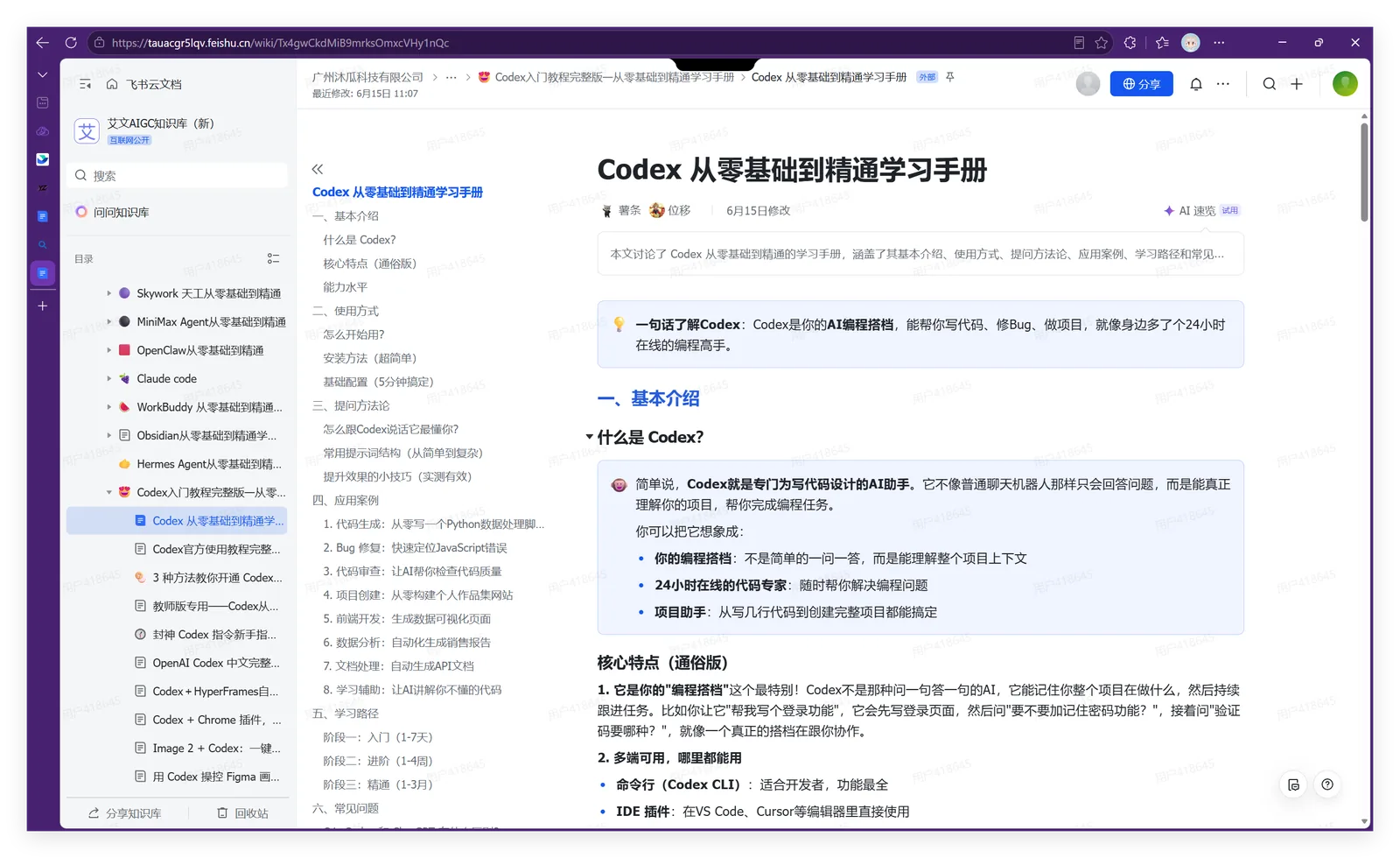
Task: Collapse the Codex入门教程完整版 tree node
Action: pos(109,492)
